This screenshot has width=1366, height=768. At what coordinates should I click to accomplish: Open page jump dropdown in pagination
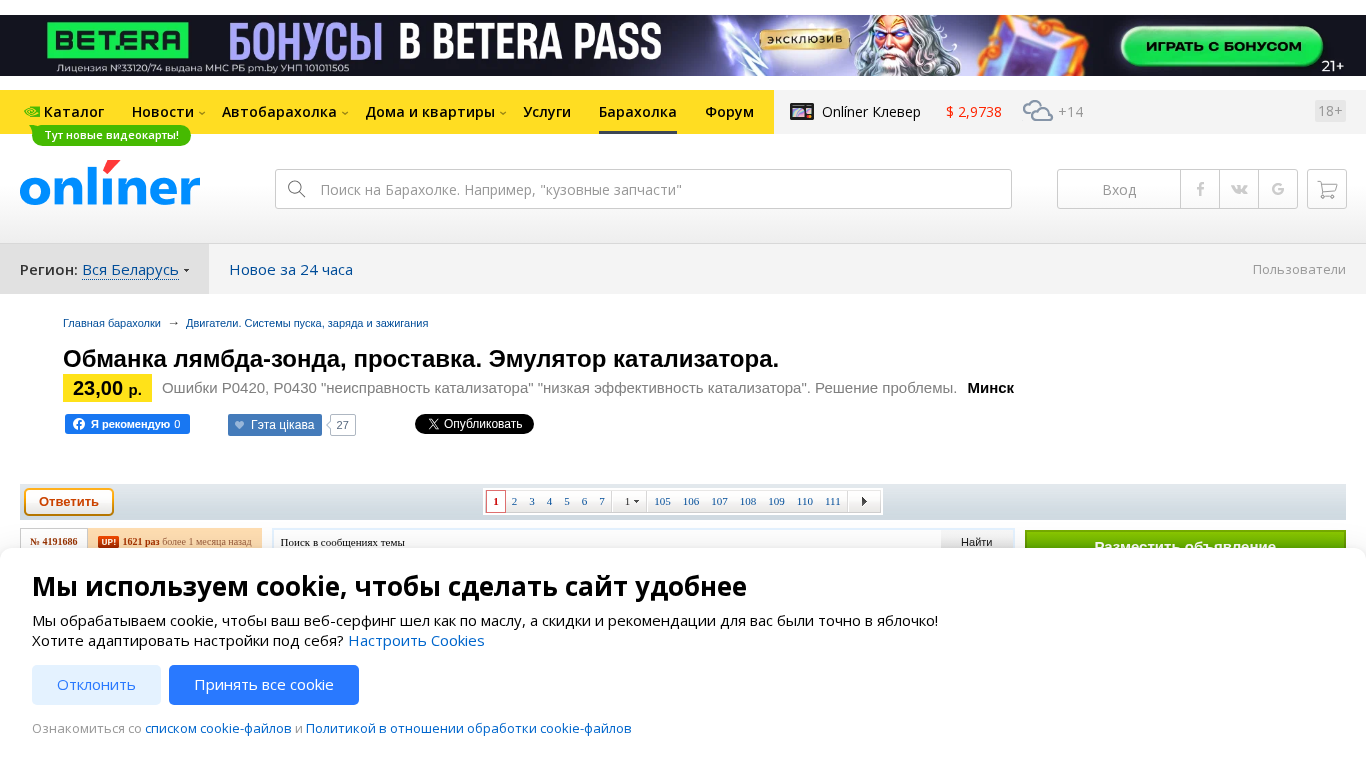tap(631, 501)
